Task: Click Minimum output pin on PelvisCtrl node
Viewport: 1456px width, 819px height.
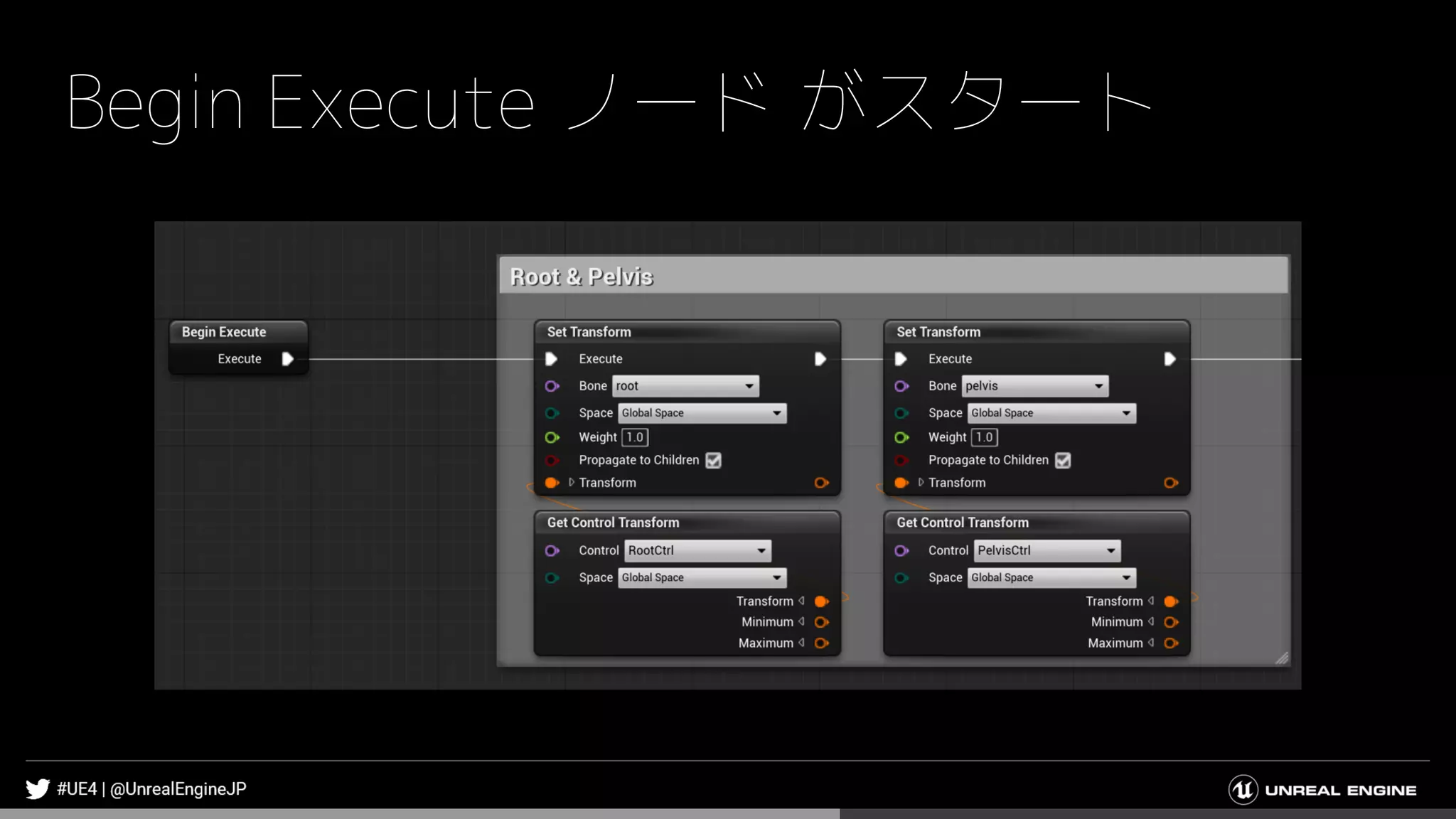Action: tap(1172, 622)
